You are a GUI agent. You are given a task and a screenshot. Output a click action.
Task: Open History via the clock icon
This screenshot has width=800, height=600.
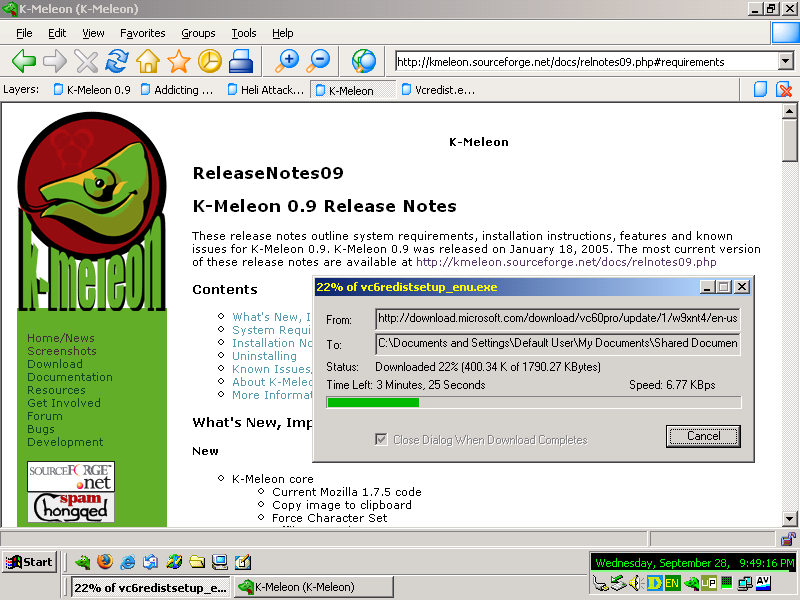(210, 62)
